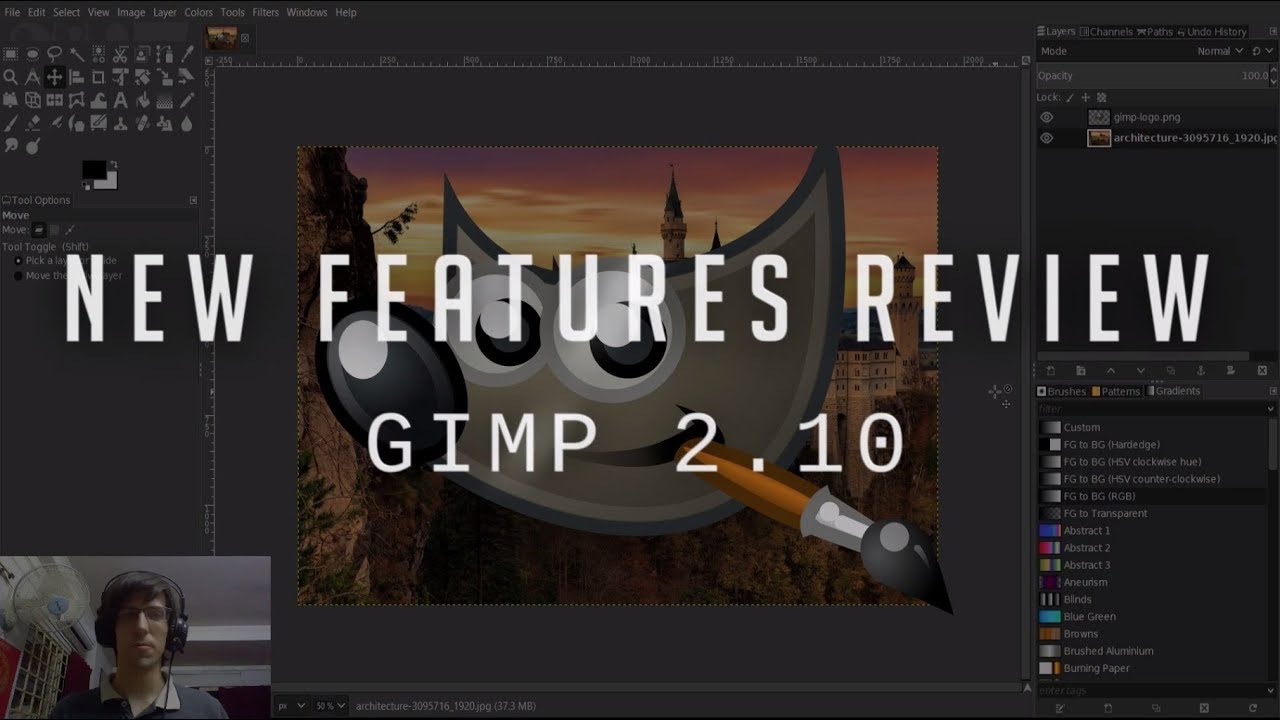Screen dimensions: 1280x720
Task: Click the black foreground color swatch
Action: (x=93, y=170)
